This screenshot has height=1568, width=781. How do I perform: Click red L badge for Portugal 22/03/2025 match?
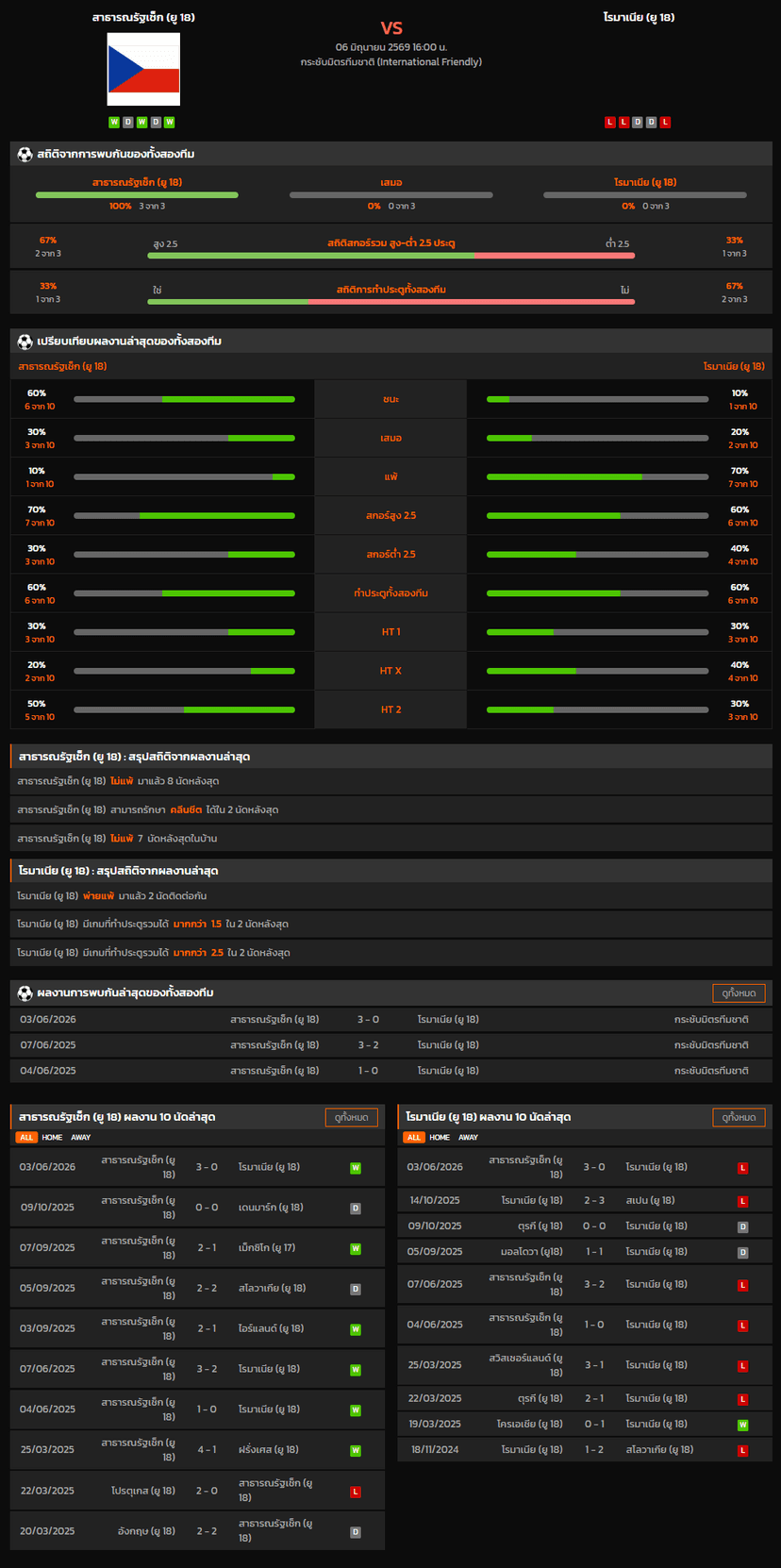tap(356, 1492)
